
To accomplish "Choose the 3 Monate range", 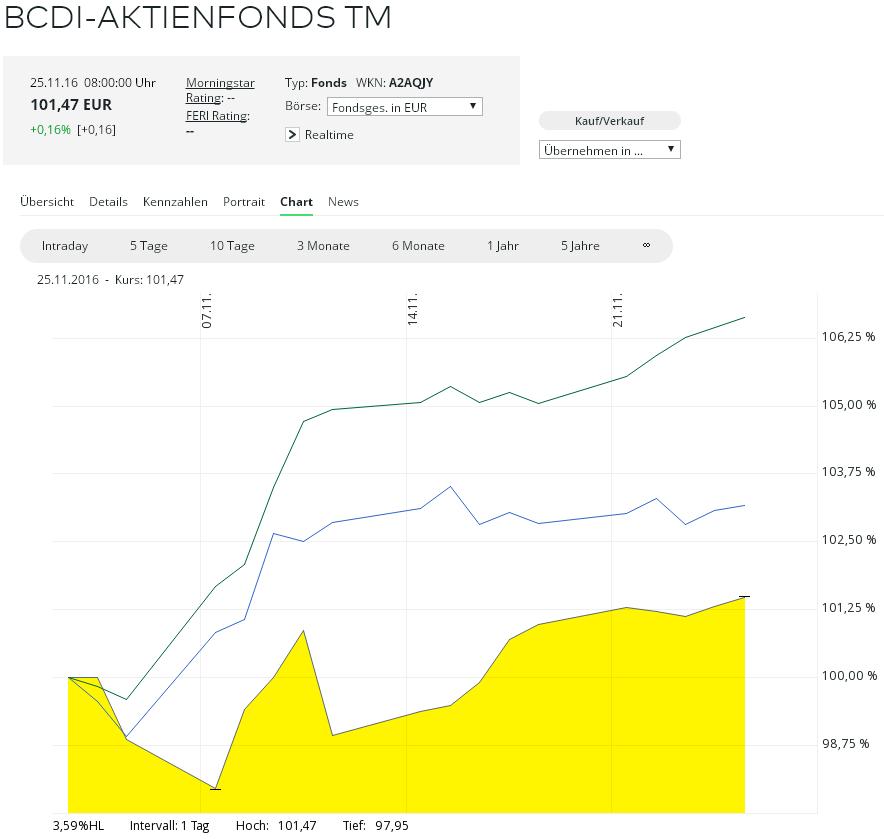I will [323, 246].
